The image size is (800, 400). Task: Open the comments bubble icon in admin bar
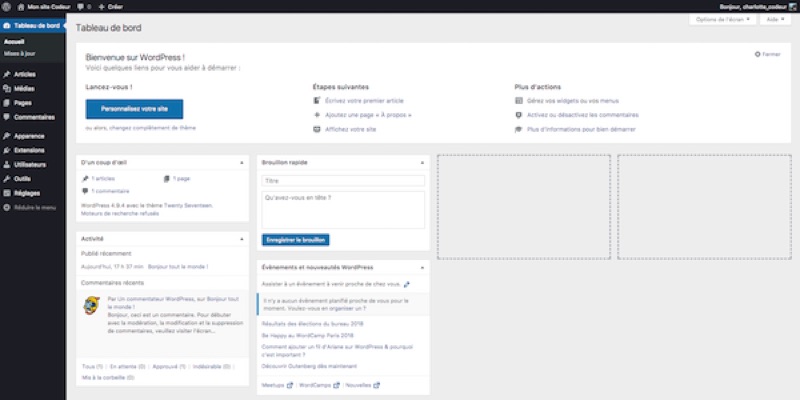(x=81, y=6)
